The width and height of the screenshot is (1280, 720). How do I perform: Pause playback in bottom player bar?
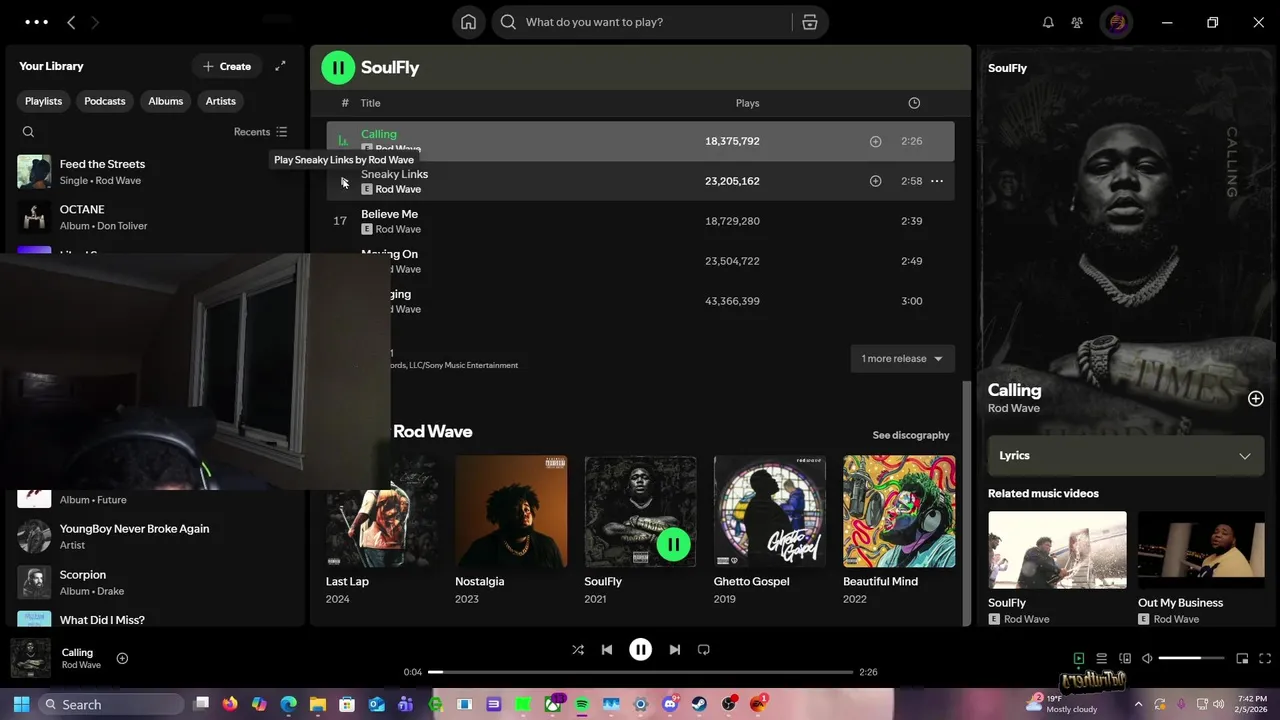(x=641, y=649)
